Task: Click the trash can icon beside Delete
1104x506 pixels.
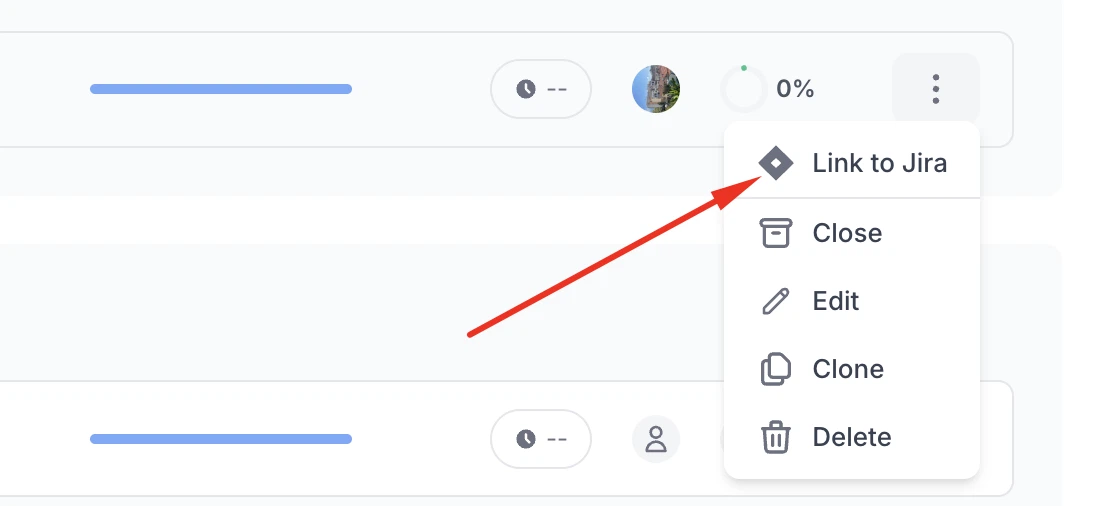Action: coord(776,437)
